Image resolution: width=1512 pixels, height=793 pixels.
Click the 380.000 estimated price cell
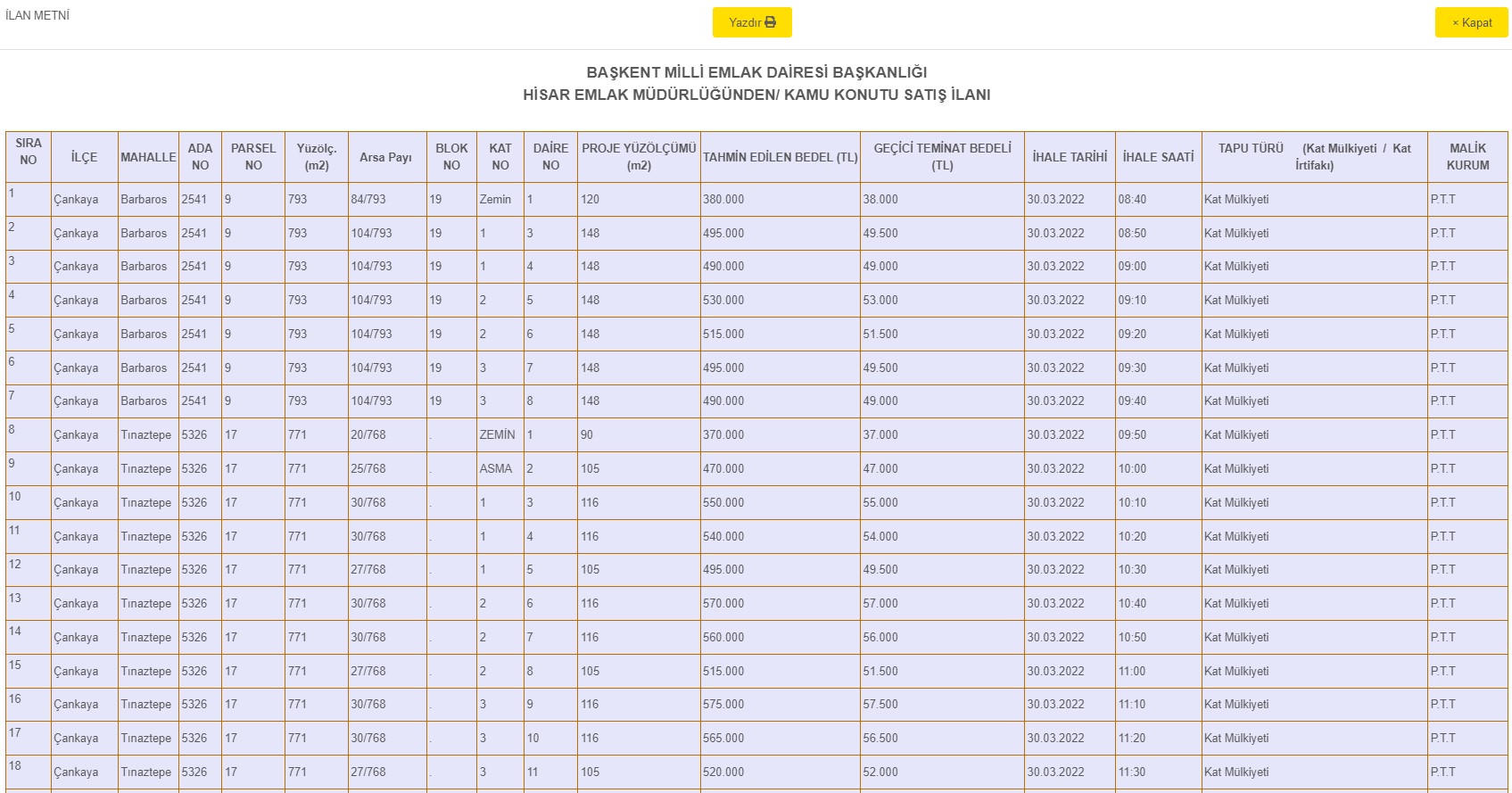(781, 199)
